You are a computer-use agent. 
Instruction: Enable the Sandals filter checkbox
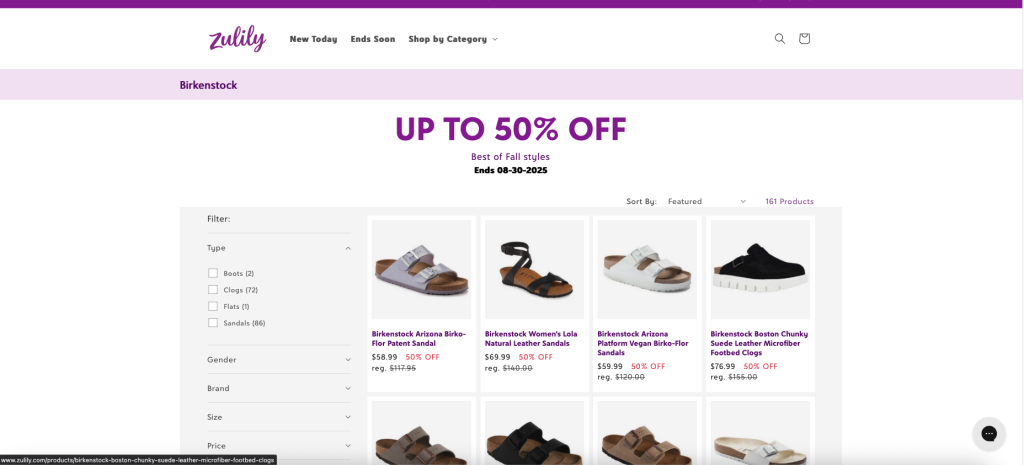pos(213,323)
